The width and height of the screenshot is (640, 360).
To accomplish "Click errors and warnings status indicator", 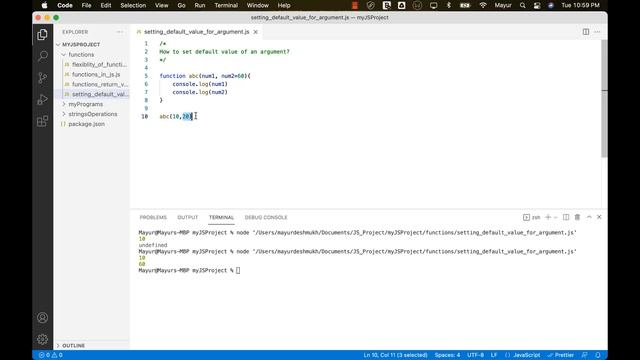I will [x=51, y=355].
